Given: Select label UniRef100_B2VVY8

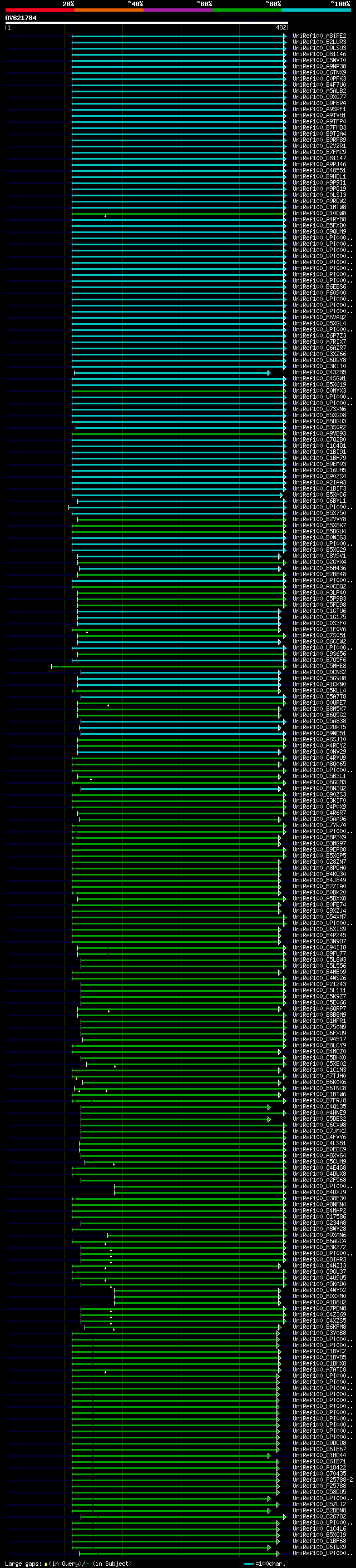Looking at the screenshot, I should coord(319,519).
